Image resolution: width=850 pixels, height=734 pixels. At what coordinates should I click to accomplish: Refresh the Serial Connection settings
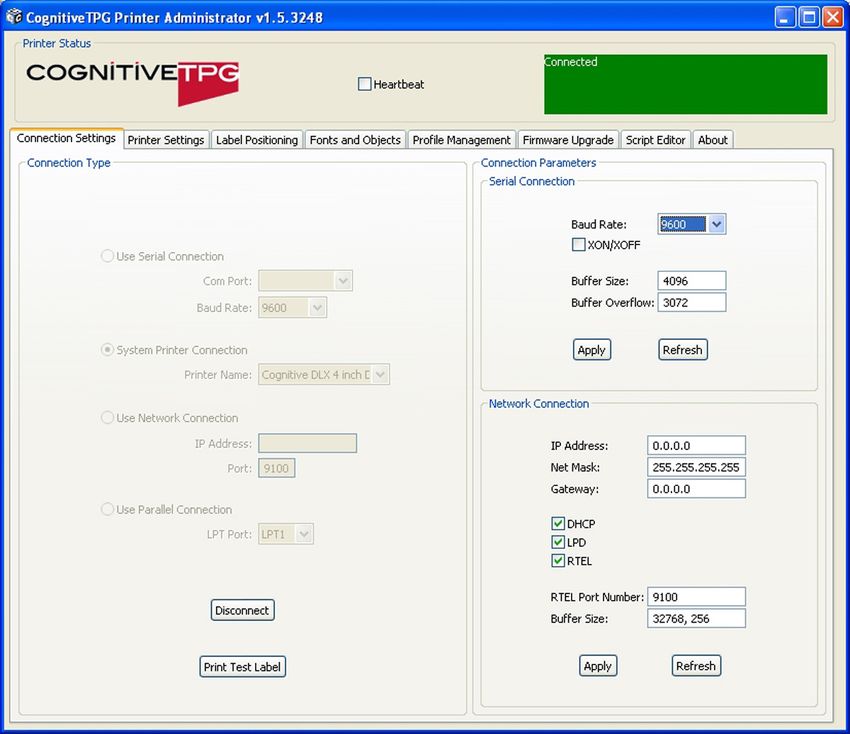coord(682,350)
